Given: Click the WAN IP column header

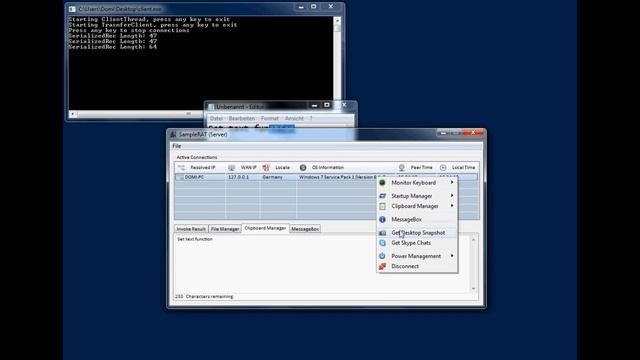Looking at the screenshot, I should coord(242,167).
